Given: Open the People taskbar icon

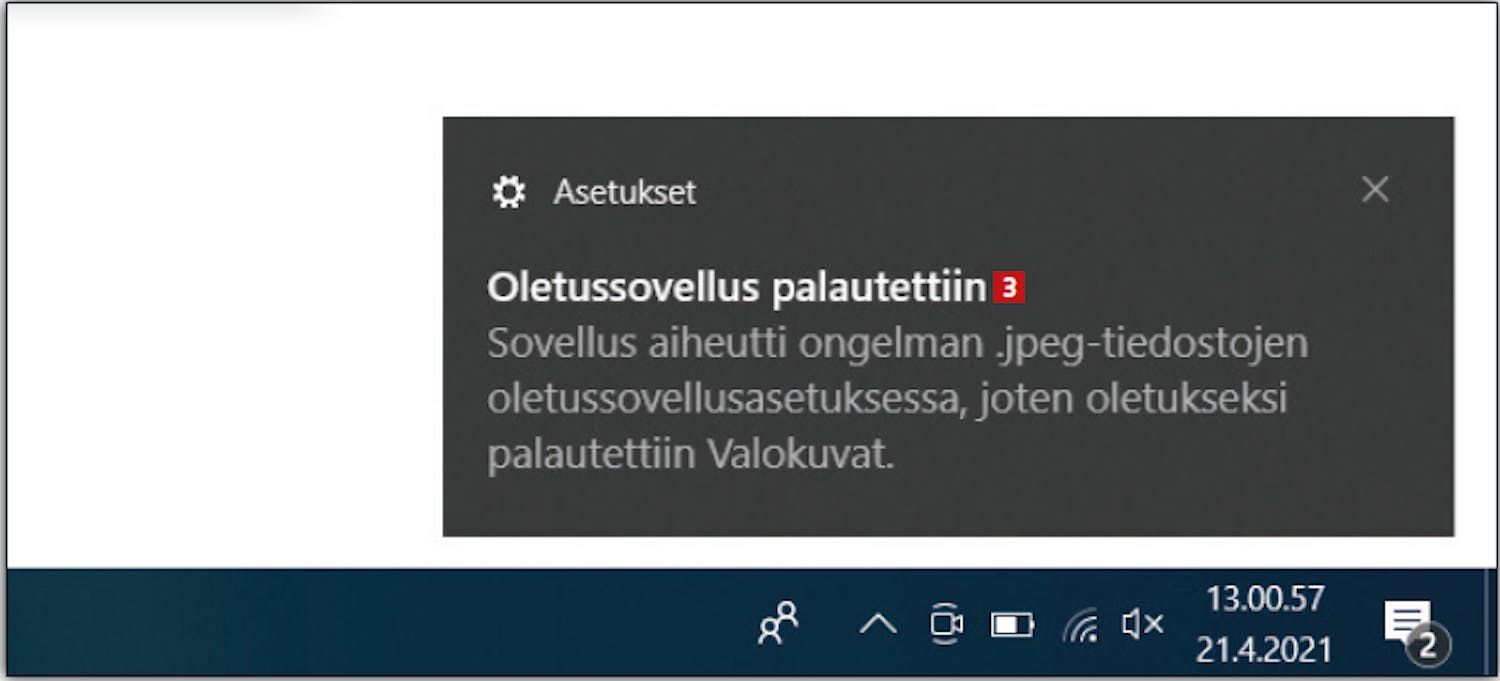Looking at the screenshot, I should [779, 624].
